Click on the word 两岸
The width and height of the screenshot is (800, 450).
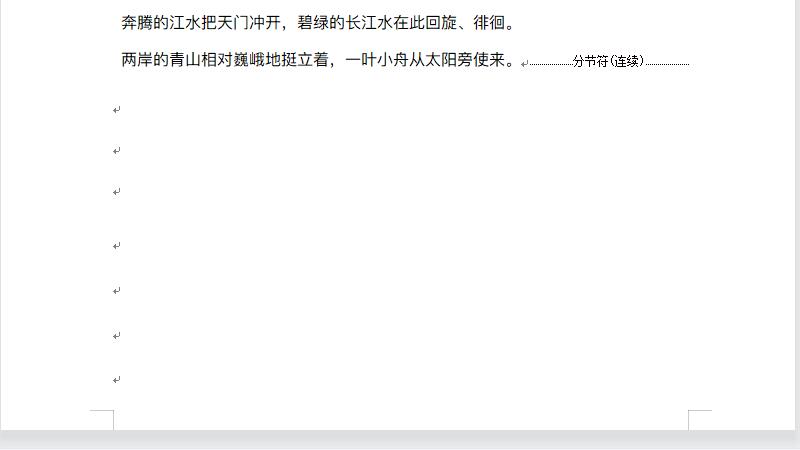click(x=137, y=60)
